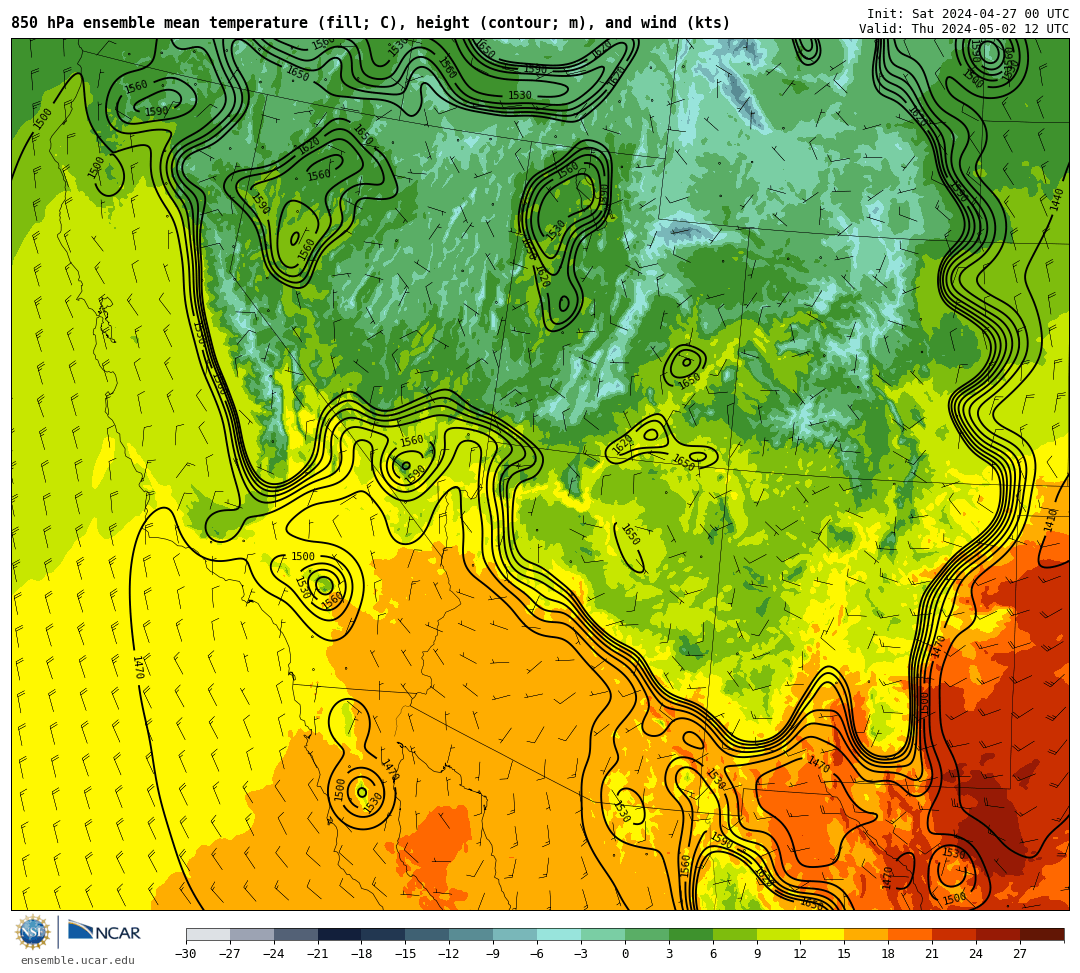Click the 0 colorbar tick label
This screenshot has height=973, width=1080.
(x=625, y=954)
